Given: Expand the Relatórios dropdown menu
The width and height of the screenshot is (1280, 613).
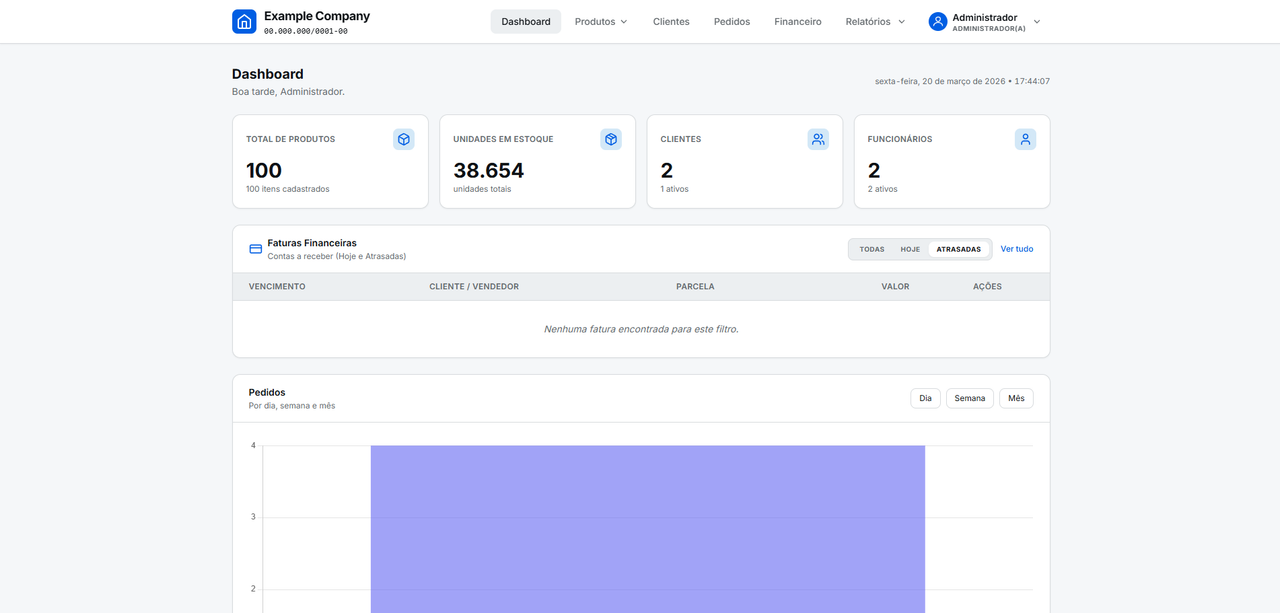Looking at the screenshot, I should (875, 21).
